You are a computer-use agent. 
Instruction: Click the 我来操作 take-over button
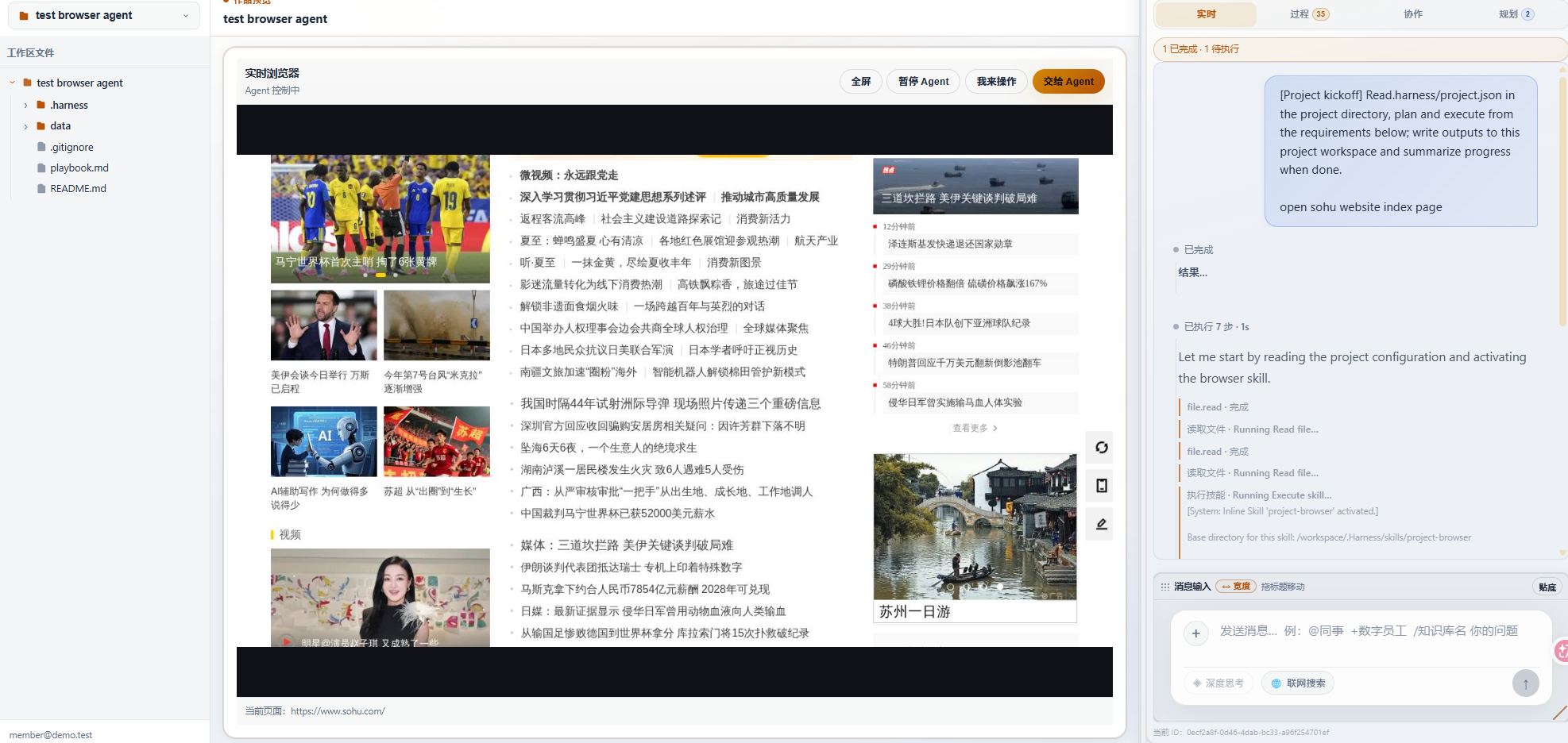point(996,82)
